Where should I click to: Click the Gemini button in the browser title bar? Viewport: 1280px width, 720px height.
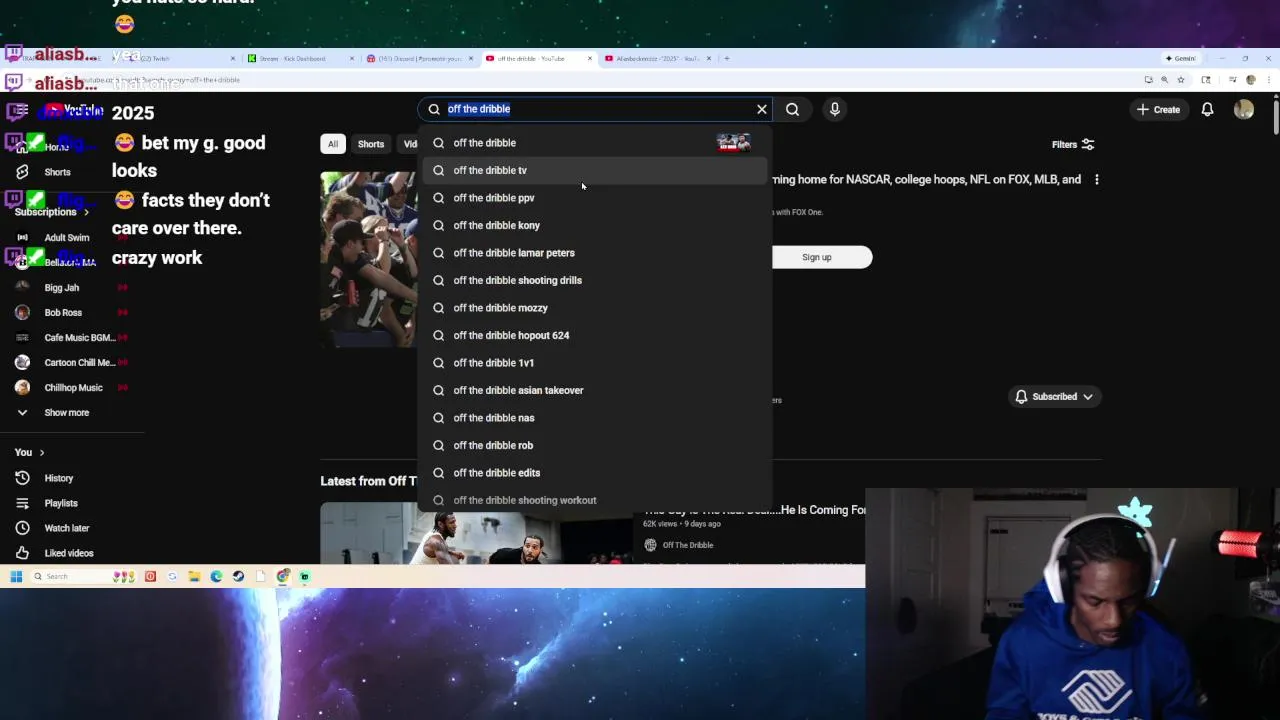point(1180,58)
